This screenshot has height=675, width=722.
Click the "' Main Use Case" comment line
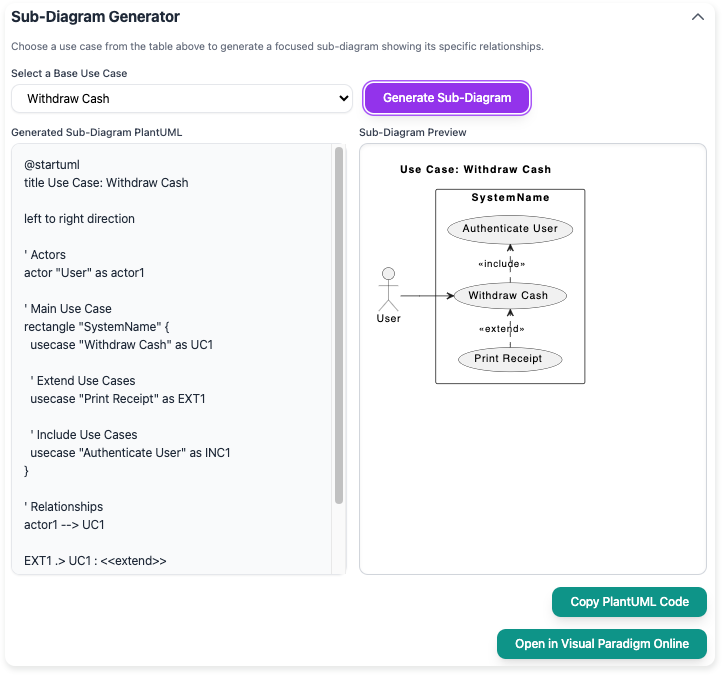[68, 308]
